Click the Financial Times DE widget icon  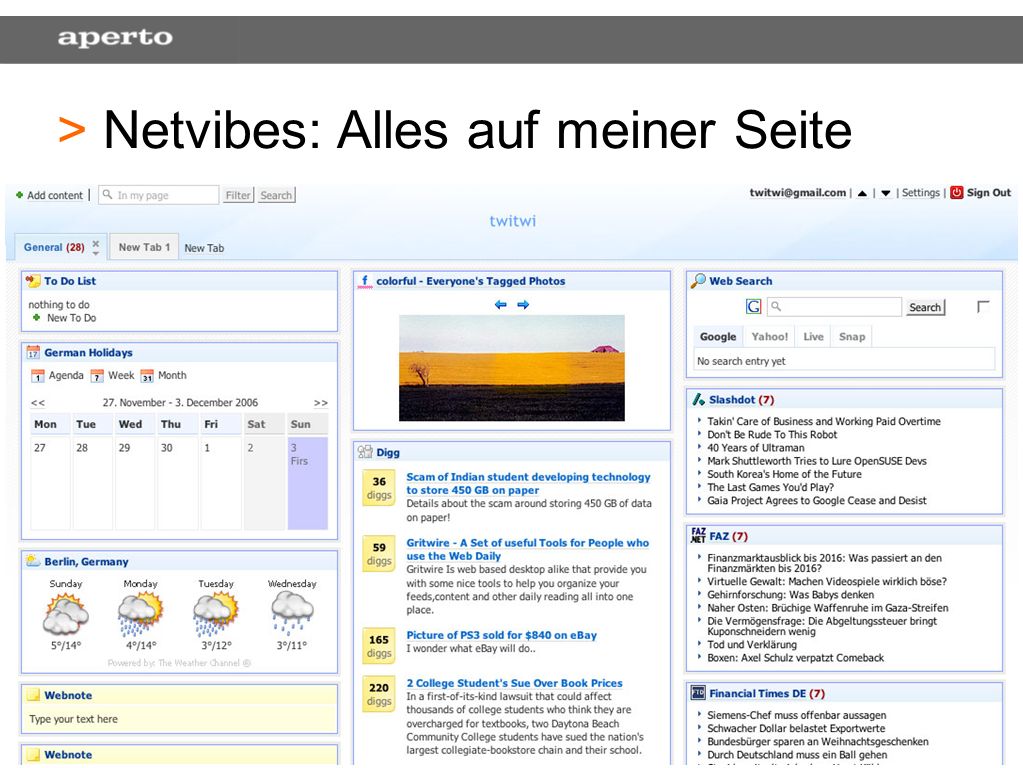[698, 693]
